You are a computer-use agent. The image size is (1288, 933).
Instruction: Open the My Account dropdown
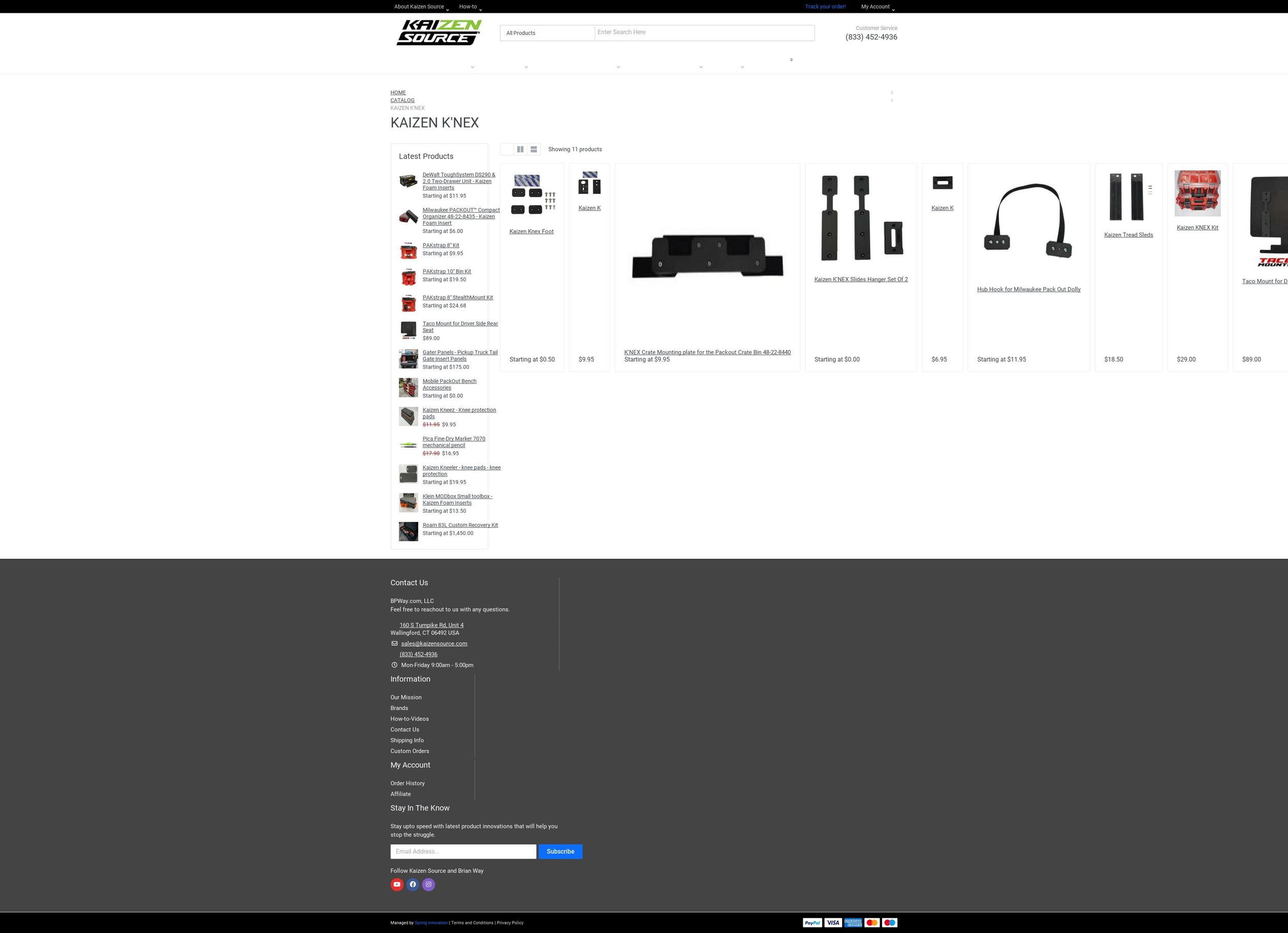[877, 7]
